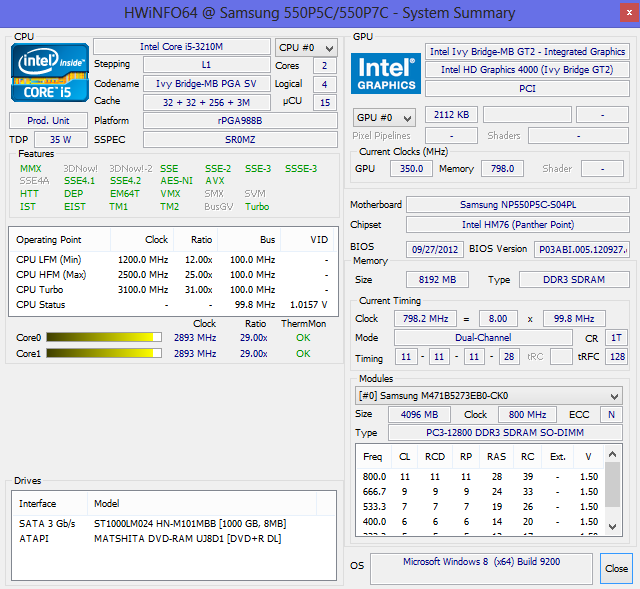This screenshot has height=589, width=640.
Task: Click the memory timings scrollbar thumb
Action: pos(612,484)
